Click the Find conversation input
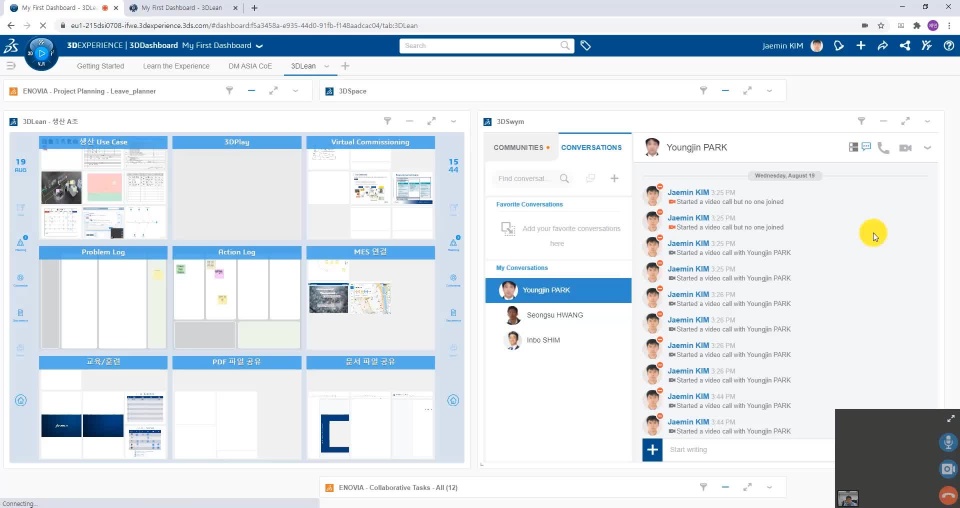The width and height of the screenshot is (960, 508). [x=525, y=178]
